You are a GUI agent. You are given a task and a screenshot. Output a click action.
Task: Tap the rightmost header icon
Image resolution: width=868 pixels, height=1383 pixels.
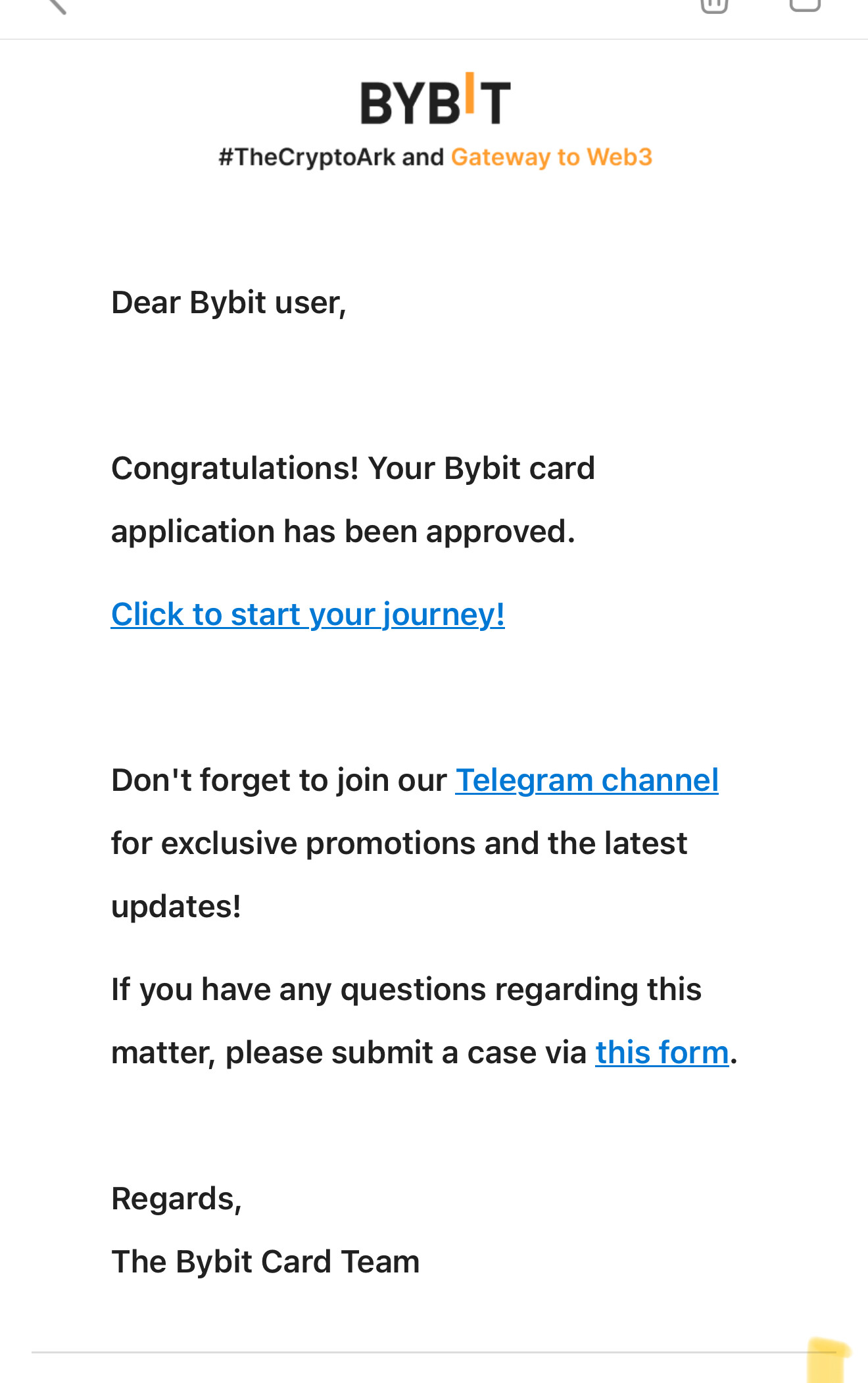805,5
